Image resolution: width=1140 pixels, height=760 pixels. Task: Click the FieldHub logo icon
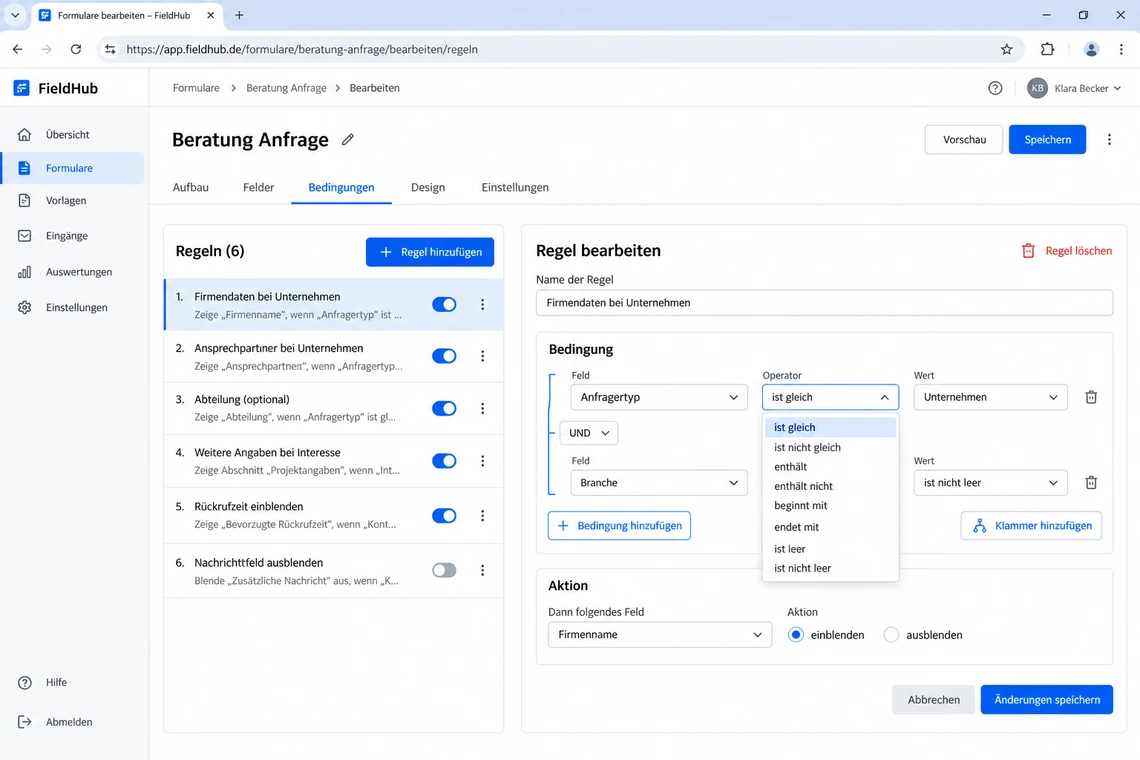(x=22, y=88)
